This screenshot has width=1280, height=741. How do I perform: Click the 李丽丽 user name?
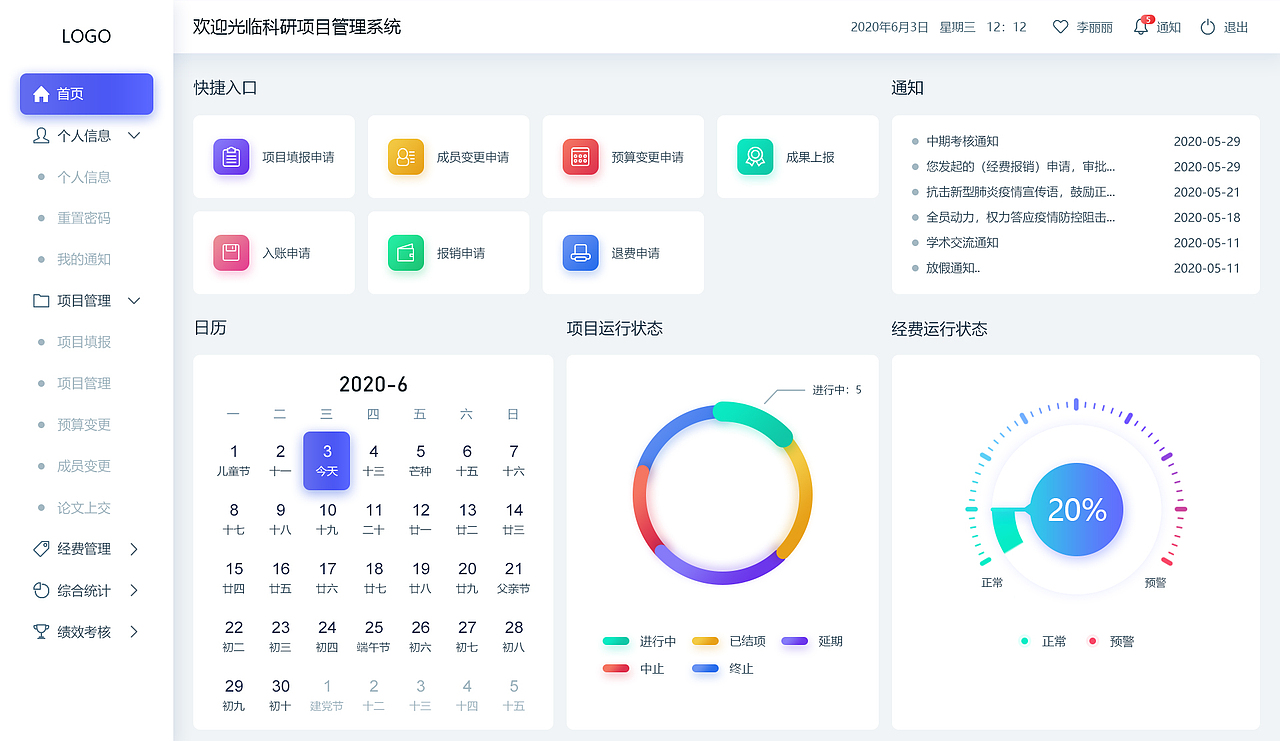coord(1094,27)
